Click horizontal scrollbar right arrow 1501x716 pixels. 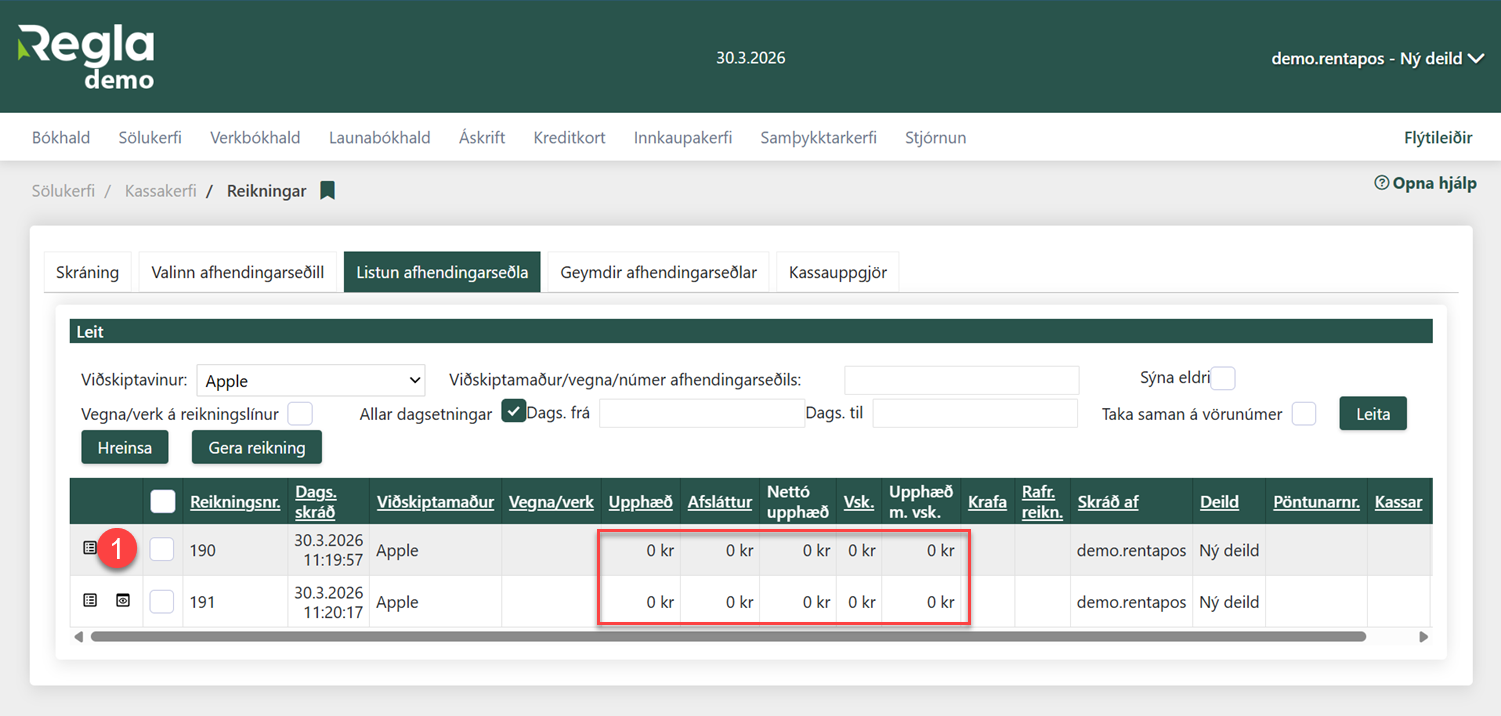[x=1423, y=636]
